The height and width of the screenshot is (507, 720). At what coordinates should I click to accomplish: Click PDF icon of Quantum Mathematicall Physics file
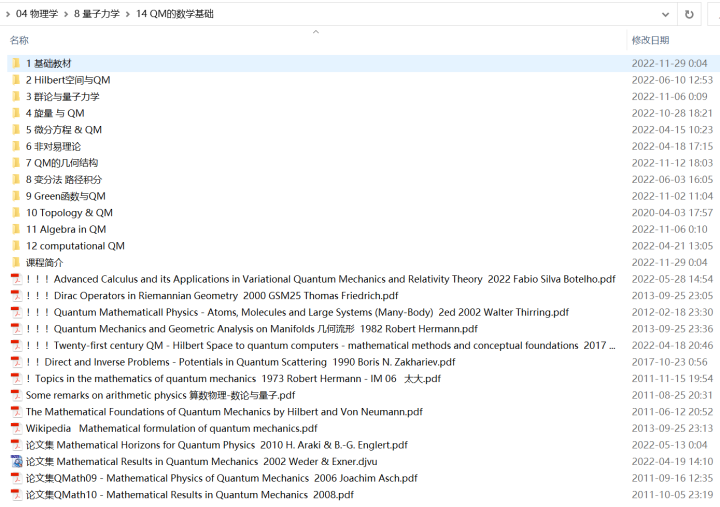coord(16,312)
